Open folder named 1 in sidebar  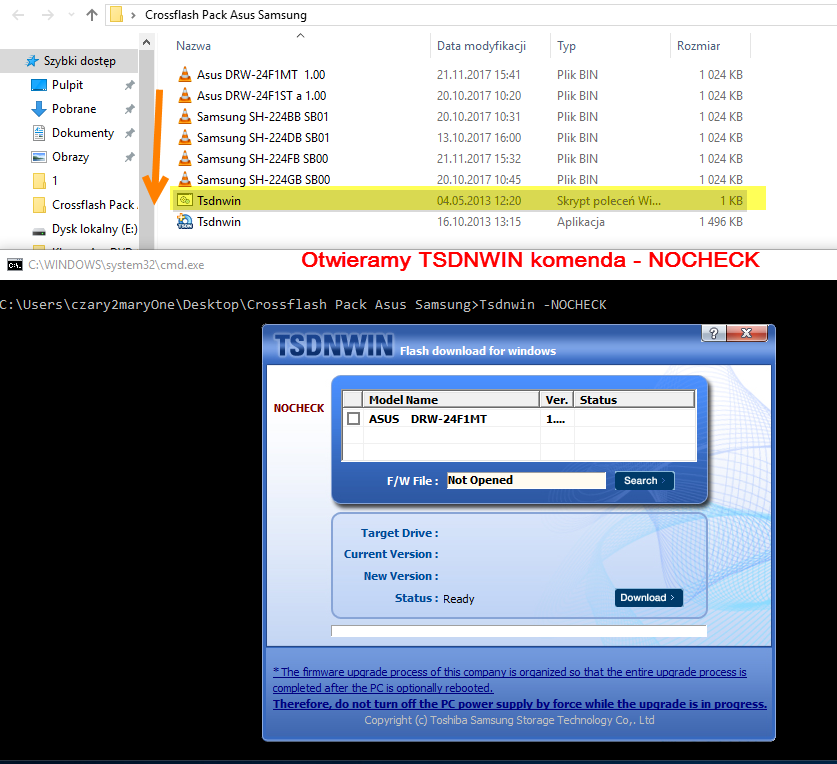(x=54, y=181)
